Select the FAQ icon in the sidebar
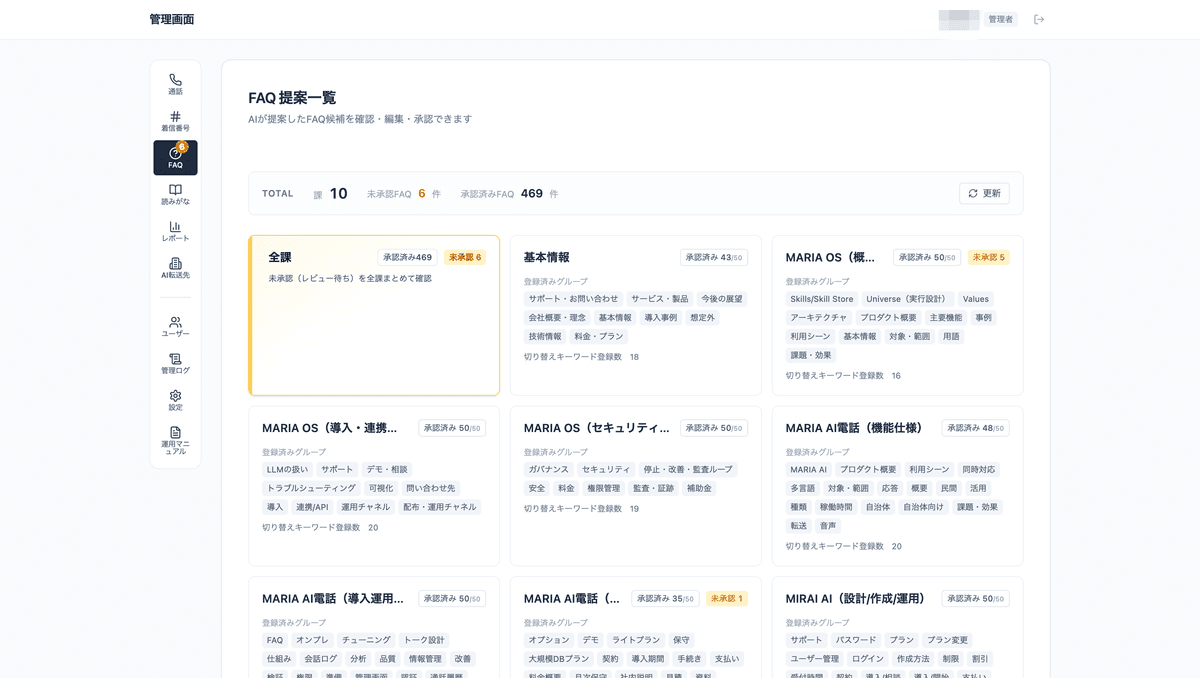Screen dimensions: 1200x678 (175, 157)
